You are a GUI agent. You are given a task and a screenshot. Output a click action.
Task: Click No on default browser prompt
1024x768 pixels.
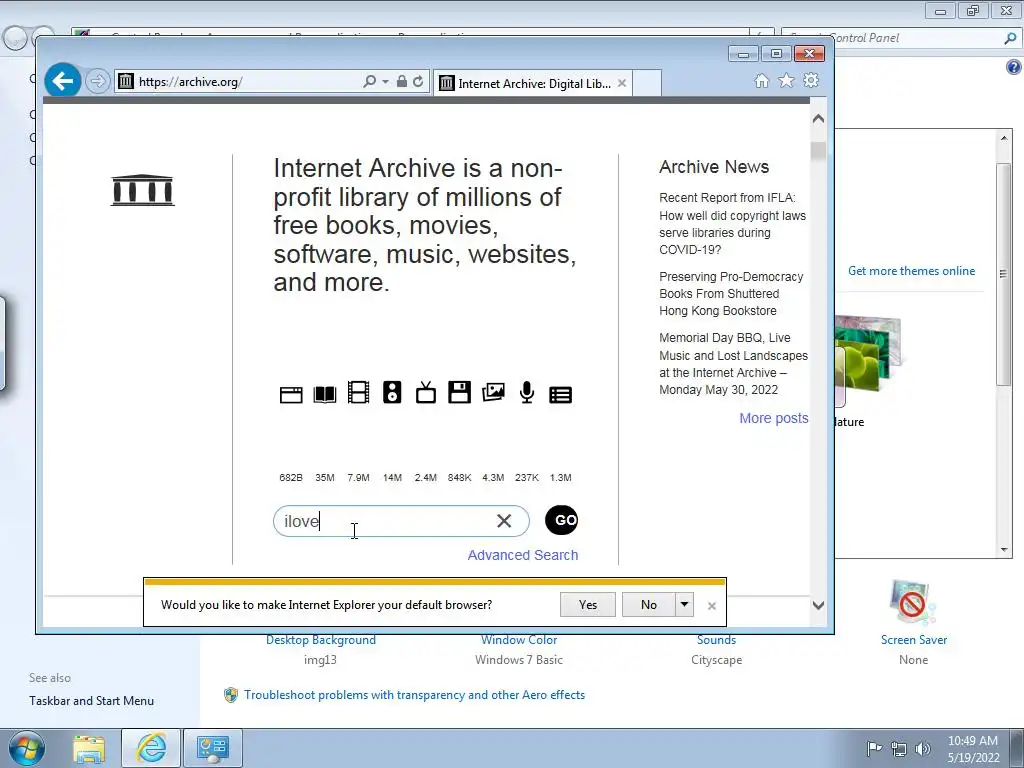648,605
